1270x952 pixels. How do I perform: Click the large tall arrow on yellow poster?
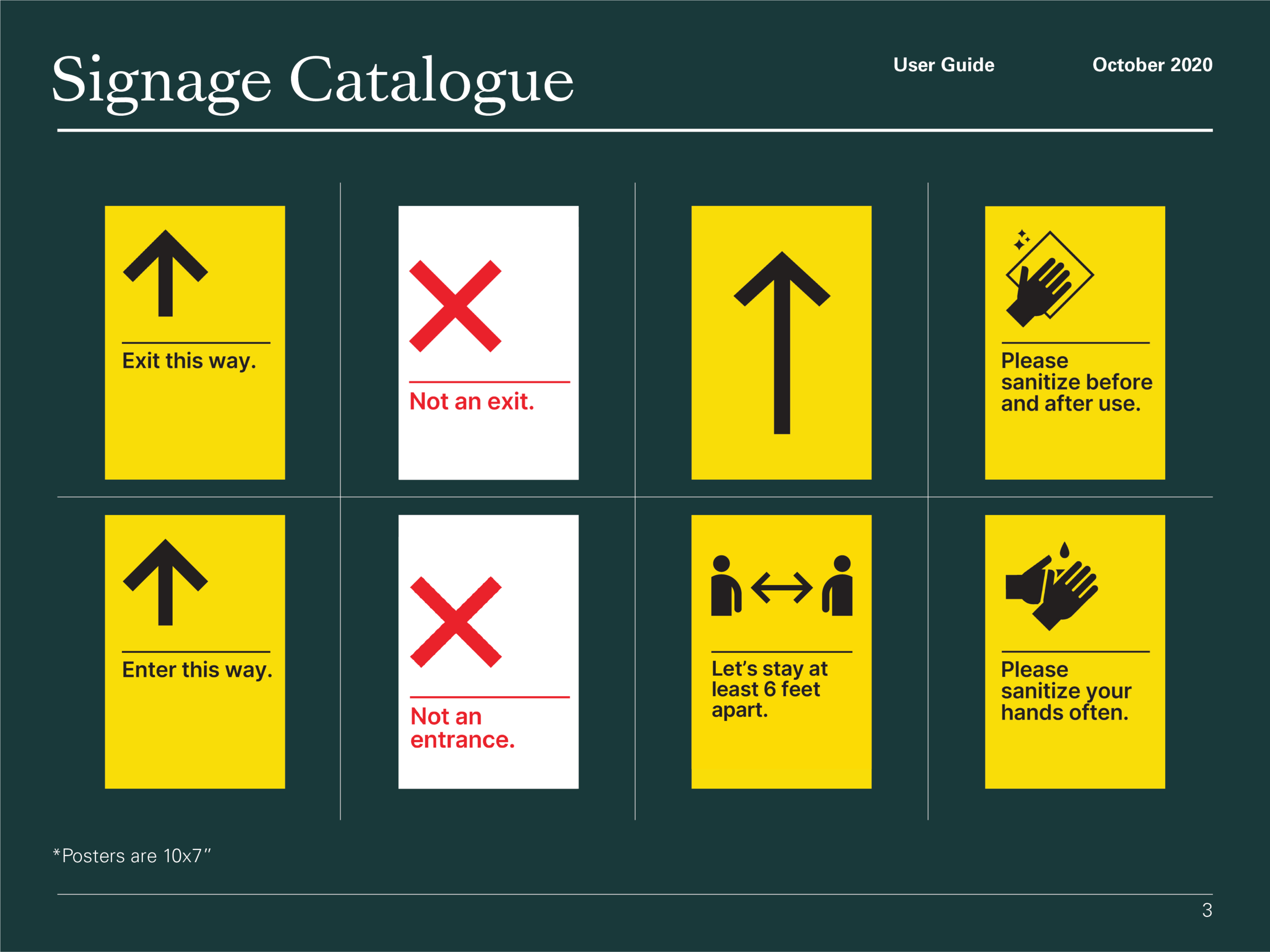coord(781,343)
